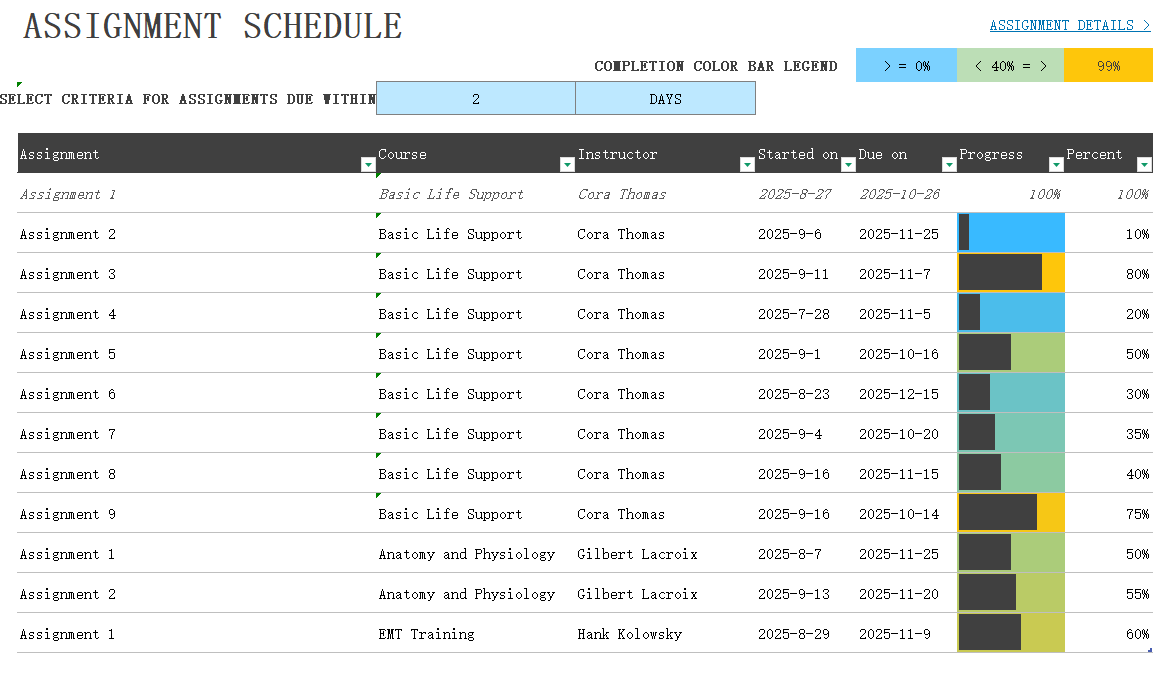Select the yellow 99% legend swatch
Viewport: 1160px width, 683px height.
[1108, 65]
